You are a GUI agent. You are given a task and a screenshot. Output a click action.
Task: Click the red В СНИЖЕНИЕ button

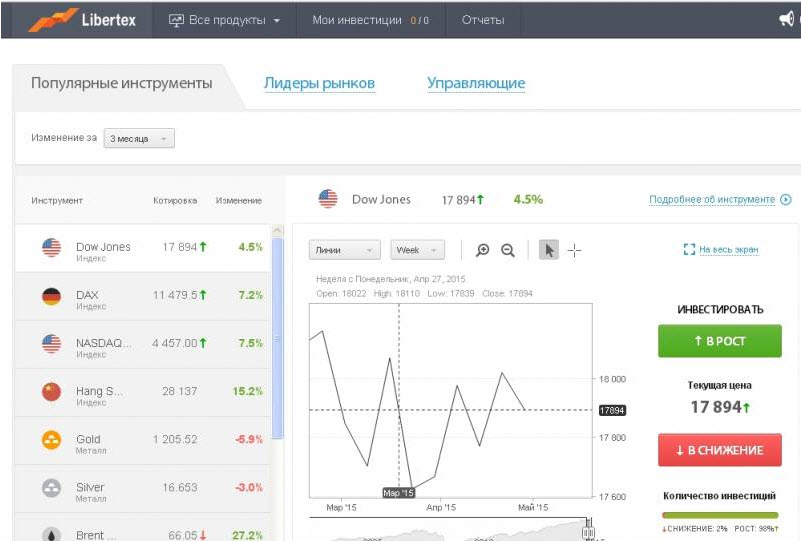click(x=720, y=450)
